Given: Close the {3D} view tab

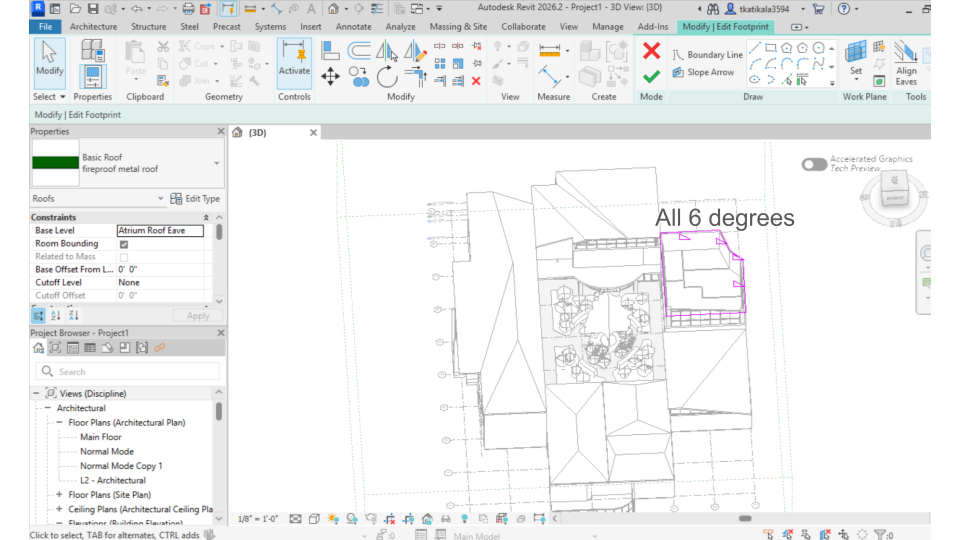Looking at the screenshot, I should click(313, 132).
